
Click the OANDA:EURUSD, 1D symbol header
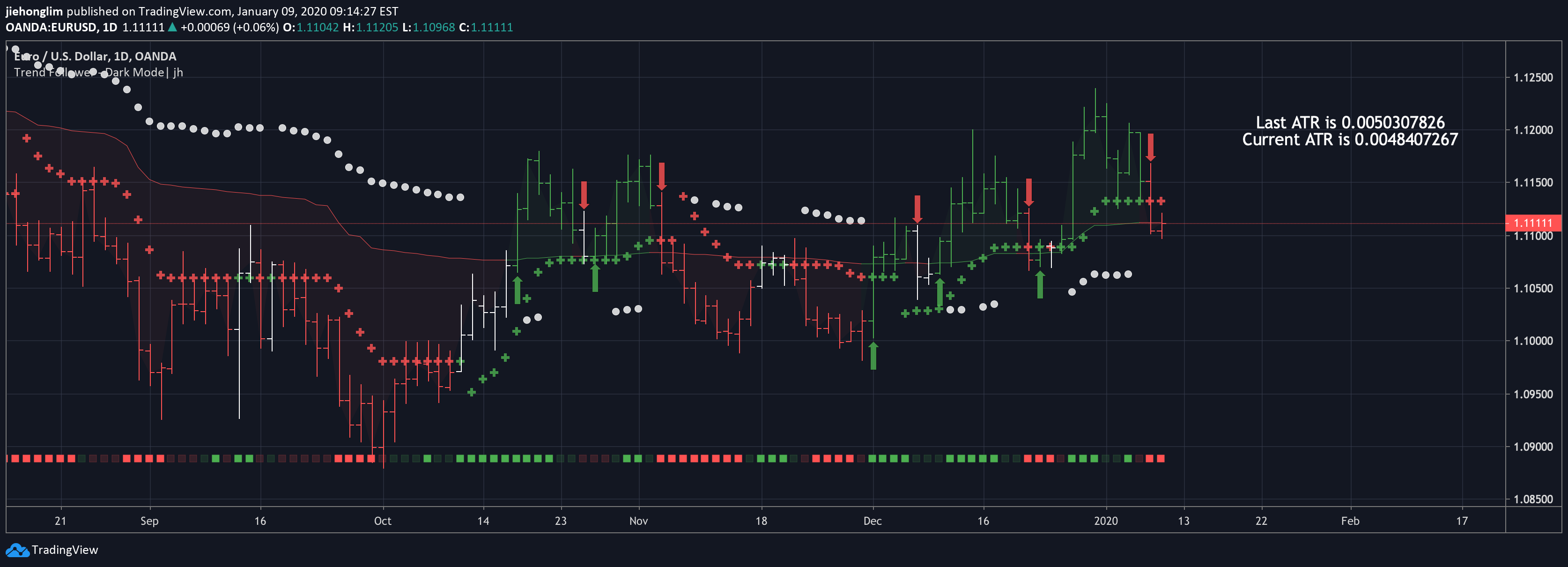coord(61,27)
